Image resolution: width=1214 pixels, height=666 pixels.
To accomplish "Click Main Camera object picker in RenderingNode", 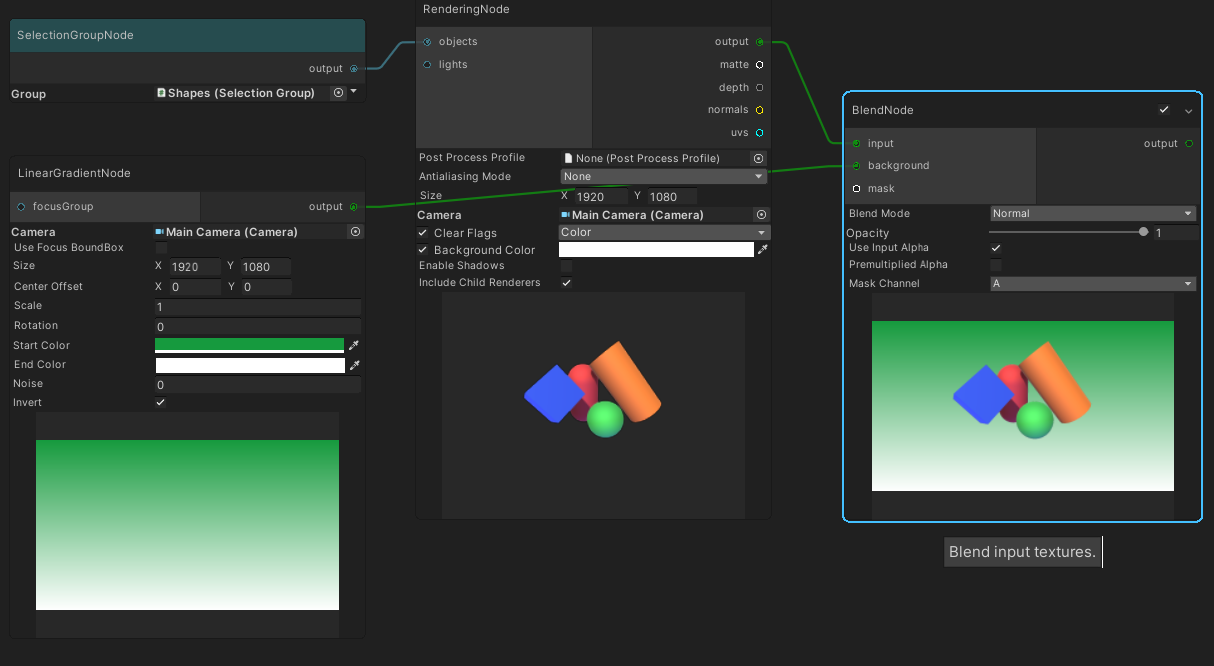I will point(758,214).
